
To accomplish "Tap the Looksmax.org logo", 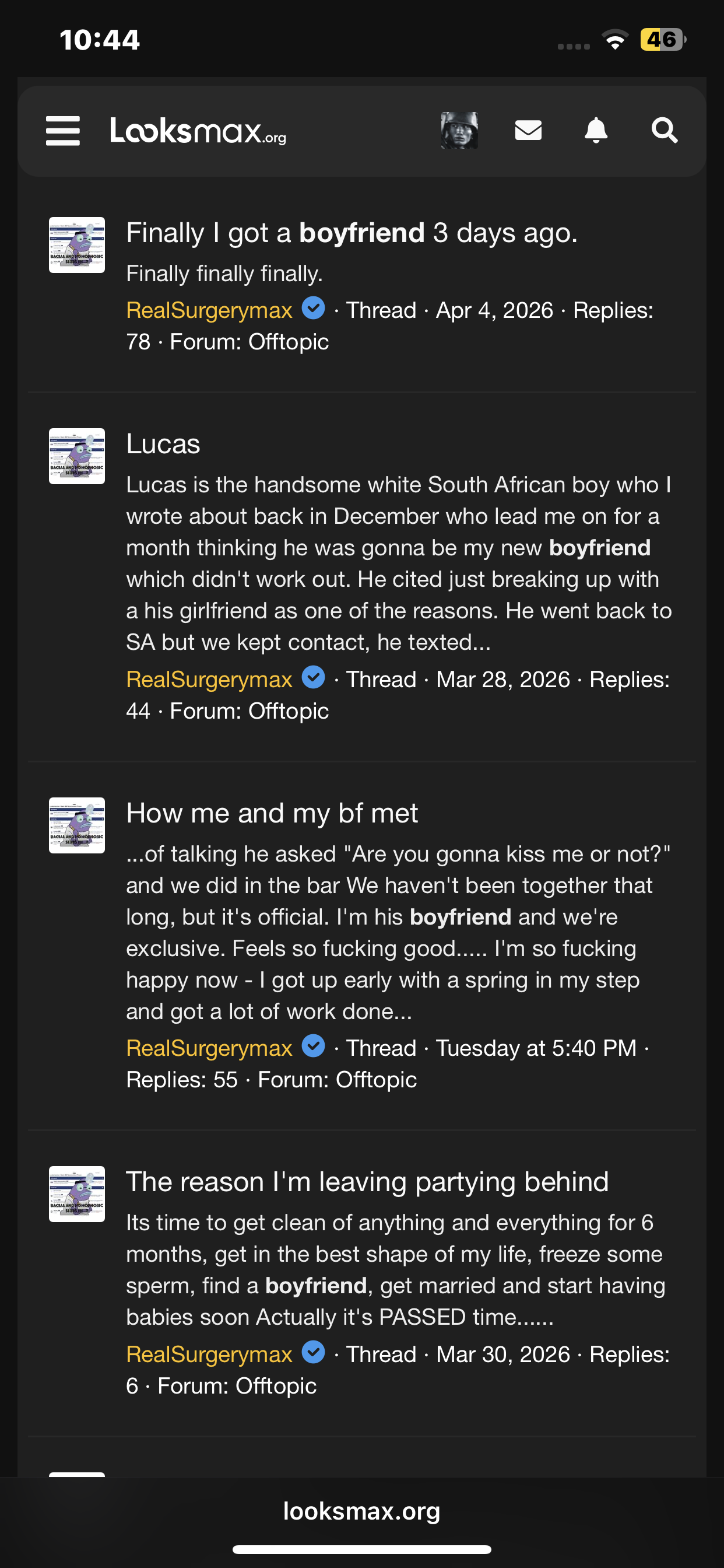I will click(x=198, y=131).
